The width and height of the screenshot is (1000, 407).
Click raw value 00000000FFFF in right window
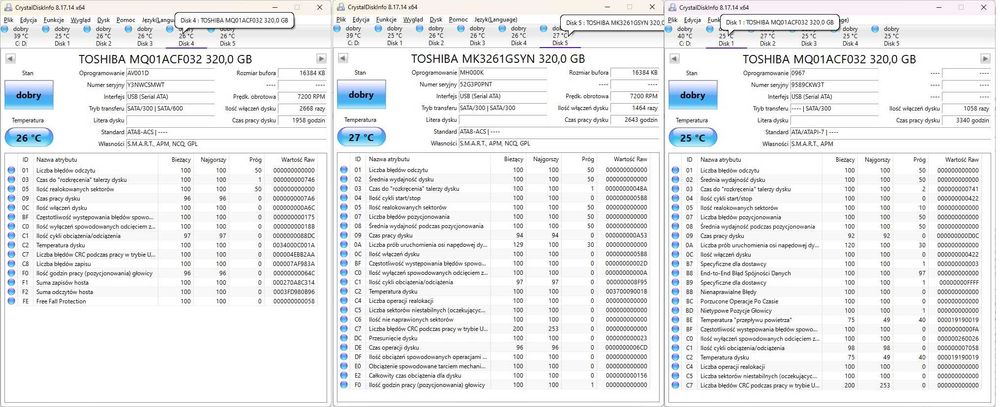click(x=960, y=283)
